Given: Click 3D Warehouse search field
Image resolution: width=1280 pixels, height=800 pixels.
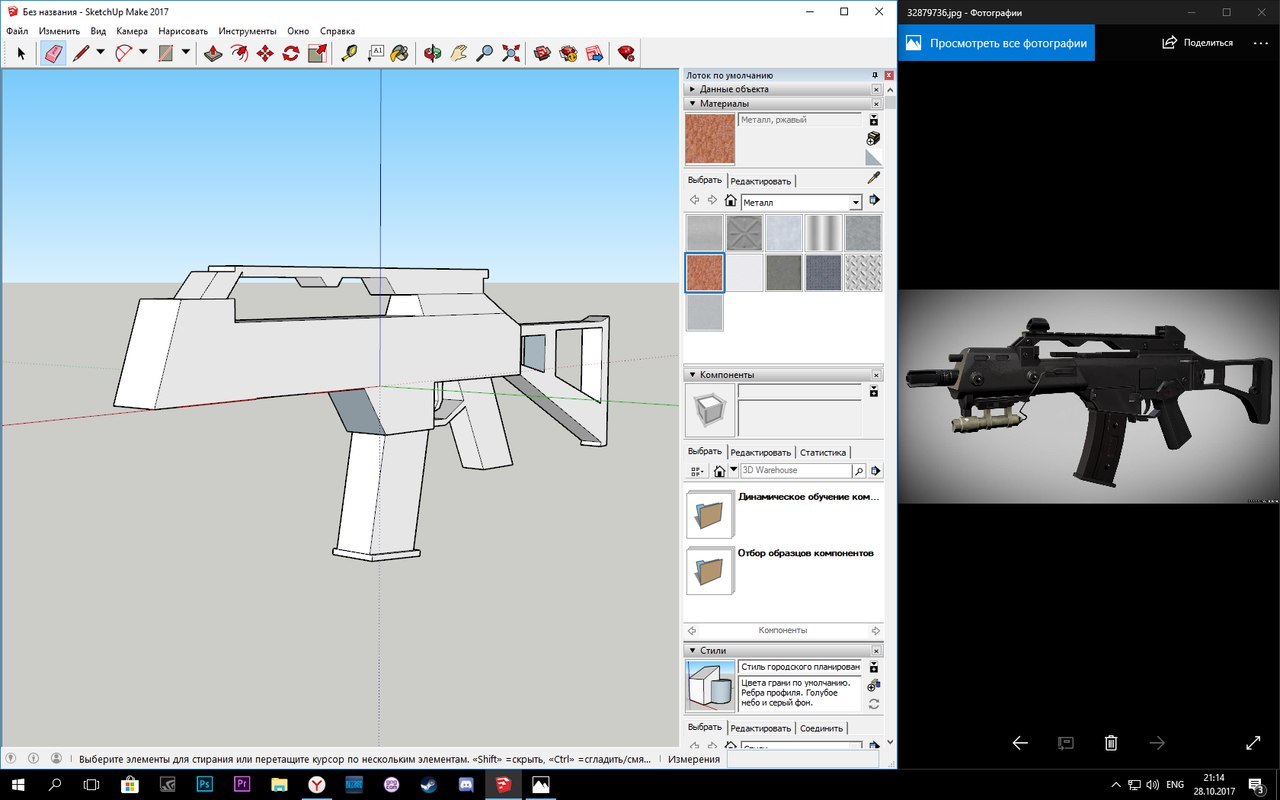Looking at the screenshot, I should point(796,470).
